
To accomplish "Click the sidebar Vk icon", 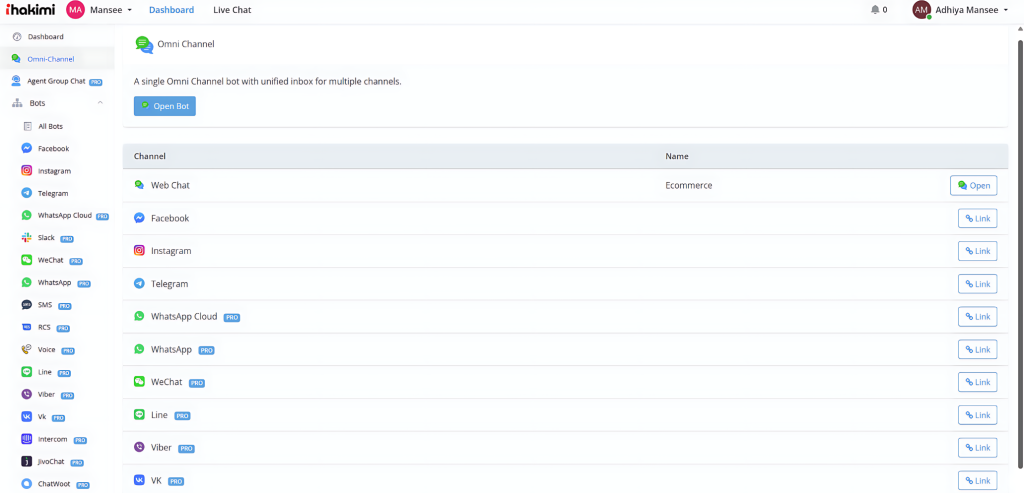I will click(x=27, y=417).
